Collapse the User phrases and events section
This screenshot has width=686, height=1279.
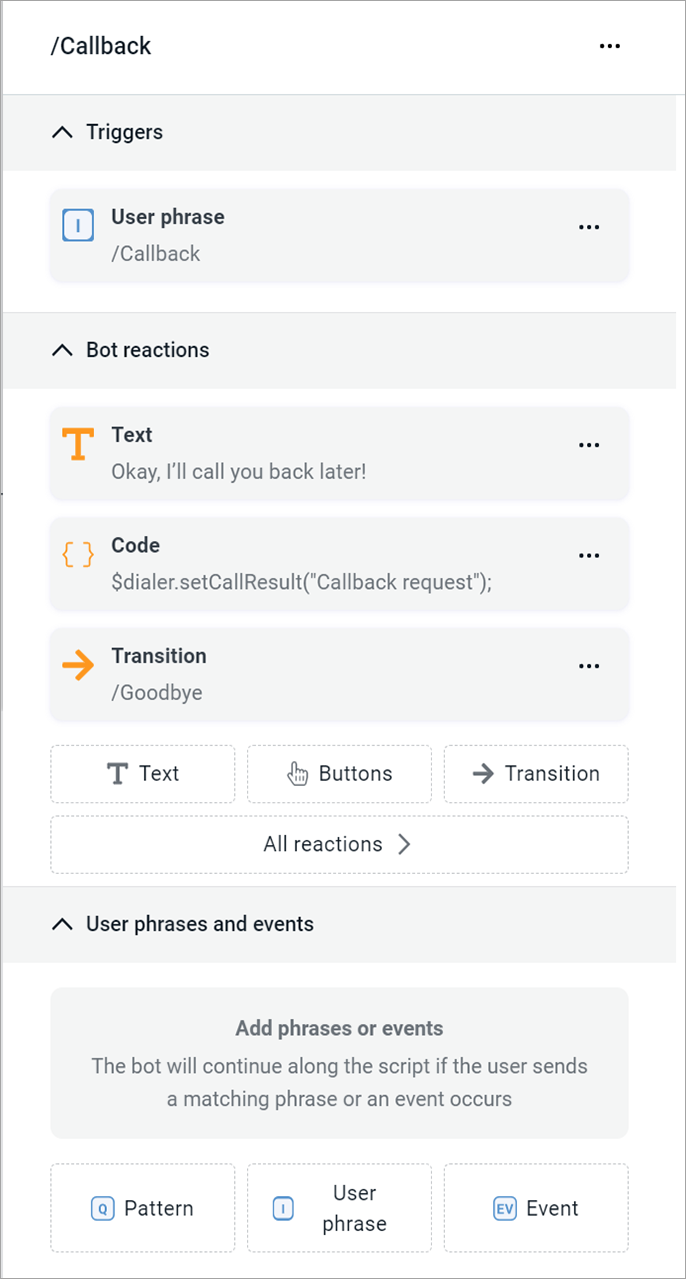(62, 924)
